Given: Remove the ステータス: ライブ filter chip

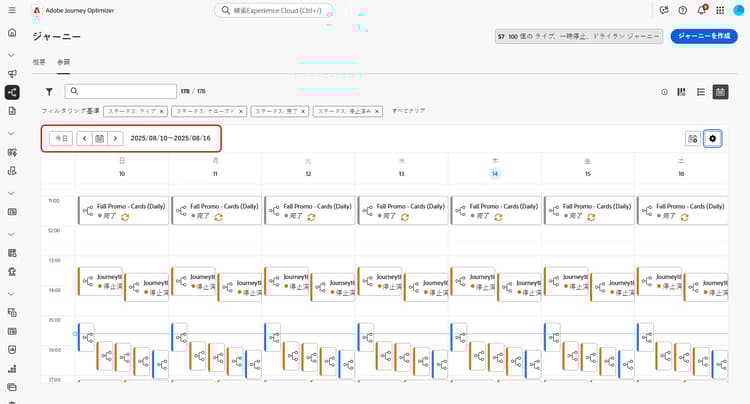Looking at the screenshot, I should pos(162,111).
